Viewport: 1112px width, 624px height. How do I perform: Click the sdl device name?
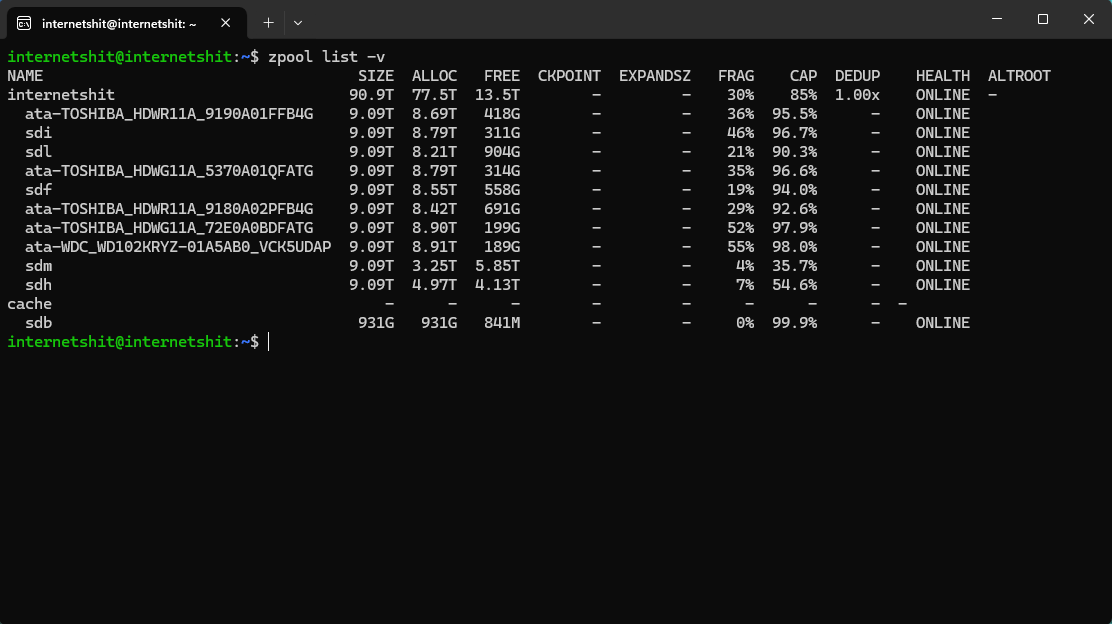click(38, 152)
